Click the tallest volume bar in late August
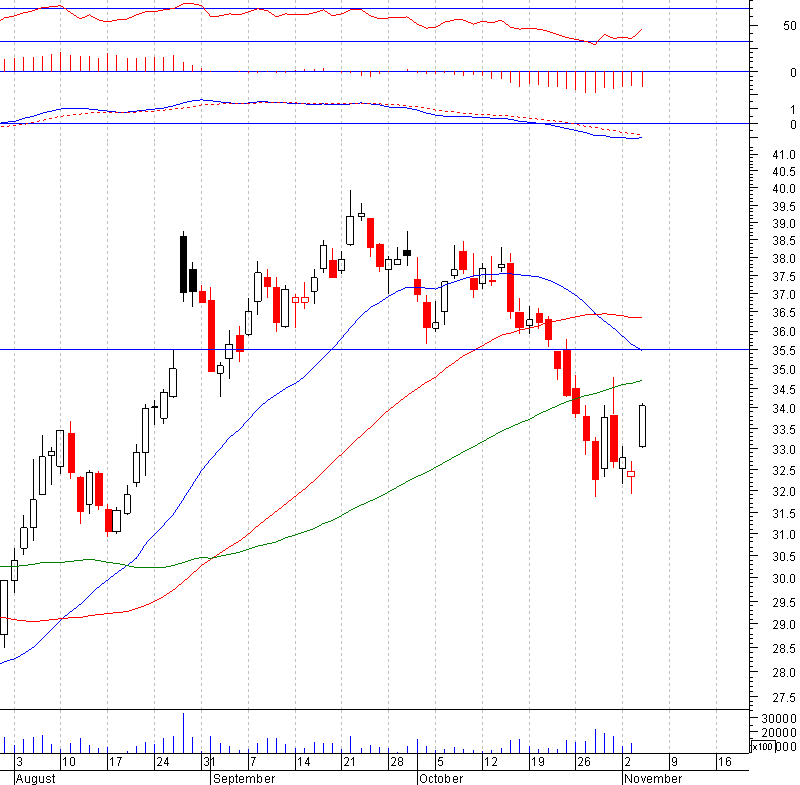 (183, 733)
